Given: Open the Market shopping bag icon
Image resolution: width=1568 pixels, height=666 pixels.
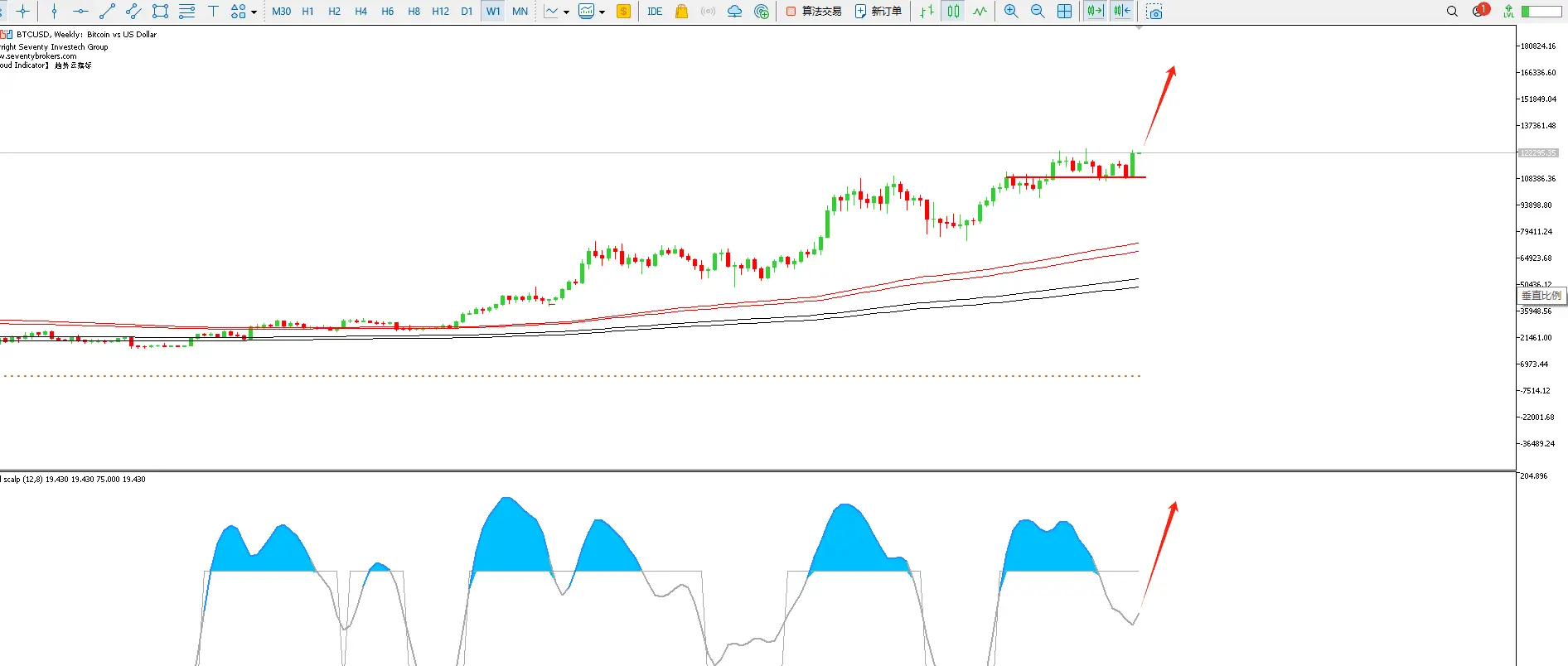Looking at the screenshot, I should 681,12.
